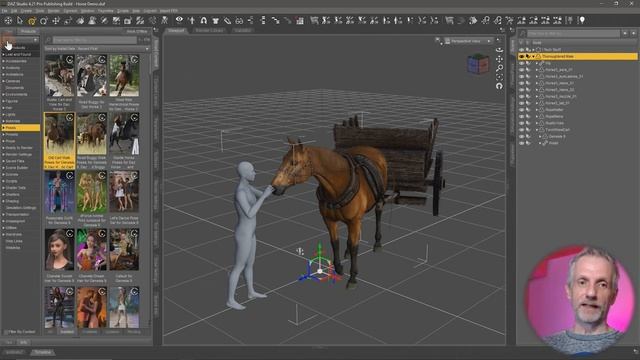This screenshot has width=640, height=360.
Task: Toggle visibility of scene row directly below Hip
Action: pyautogui.click(x=521, y=70)
